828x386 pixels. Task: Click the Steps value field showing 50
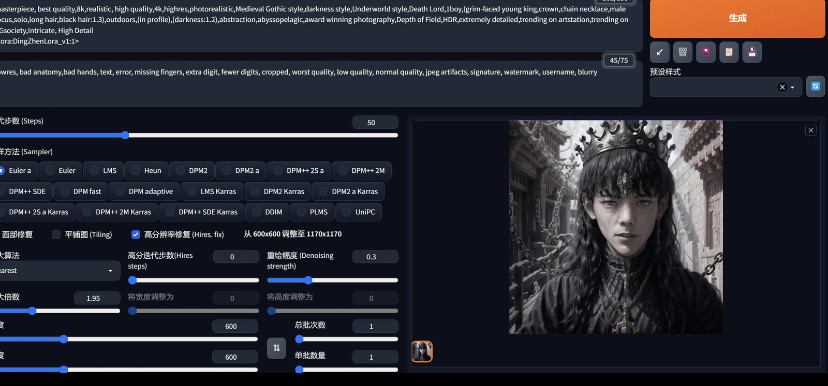point(375,123)
